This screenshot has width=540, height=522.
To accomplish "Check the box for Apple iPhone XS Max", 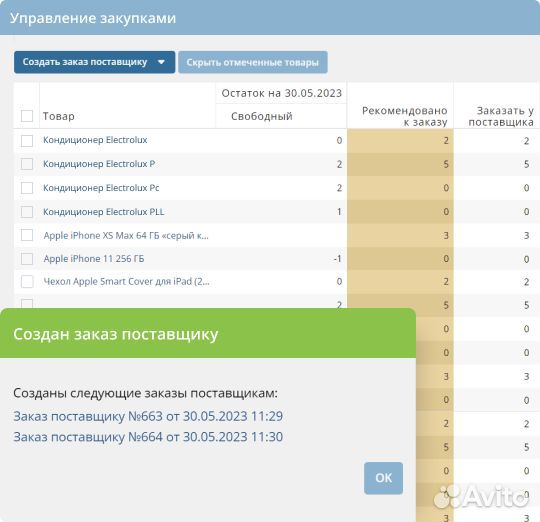I will [x=27, y=236].
